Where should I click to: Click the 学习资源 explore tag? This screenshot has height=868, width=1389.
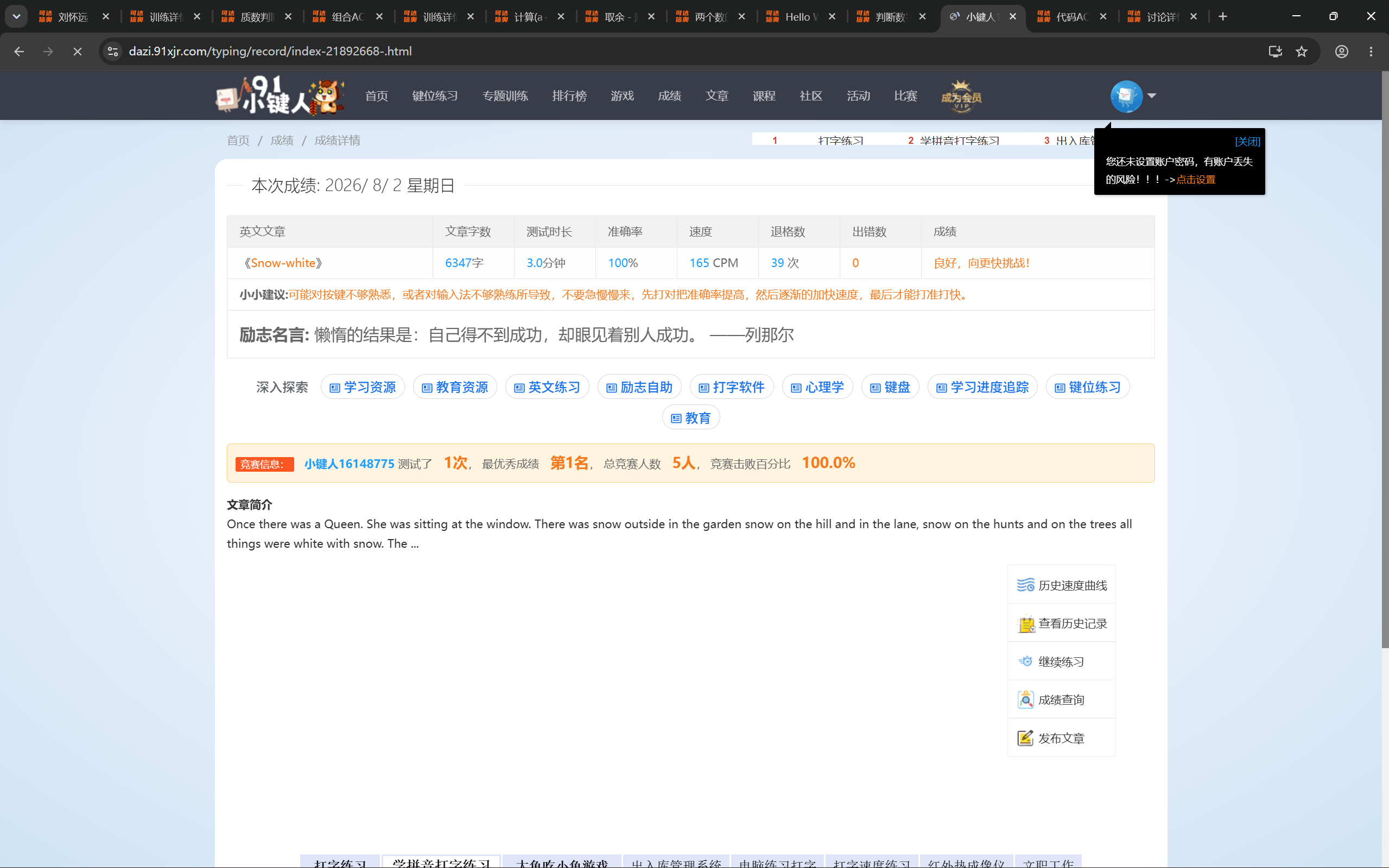click(x=363, y=387)
